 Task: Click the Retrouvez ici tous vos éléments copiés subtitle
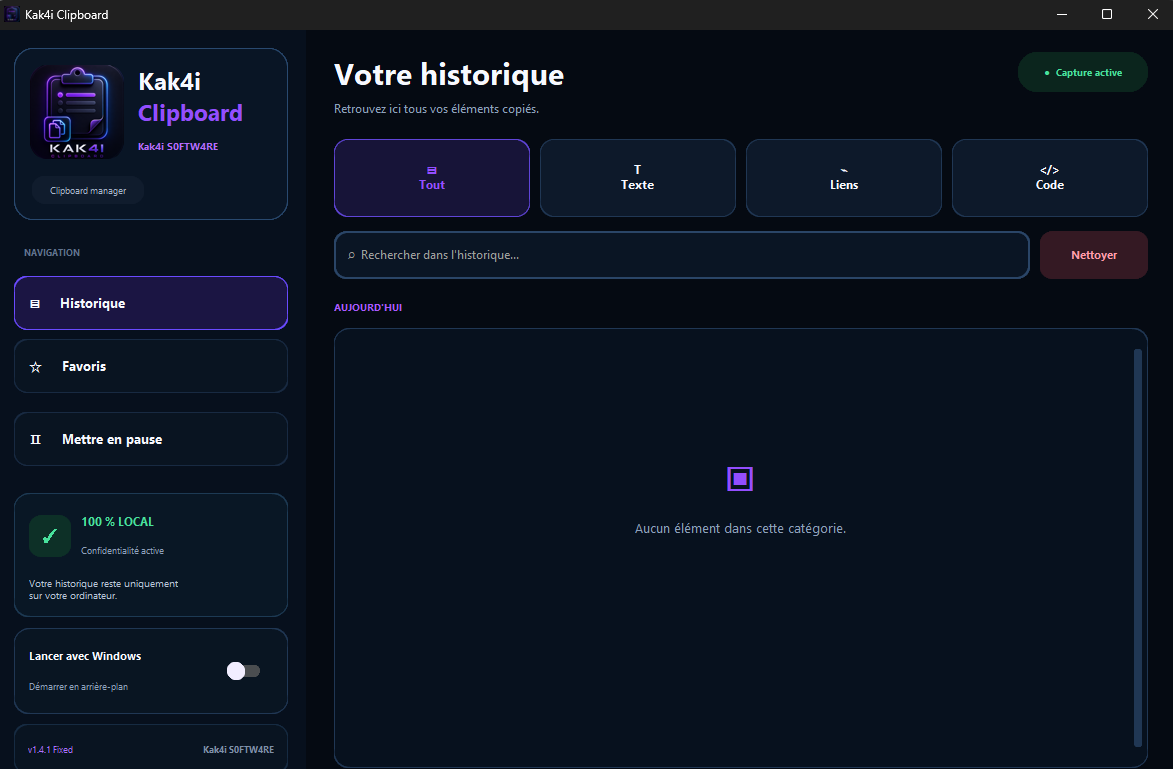pos(436,109)
